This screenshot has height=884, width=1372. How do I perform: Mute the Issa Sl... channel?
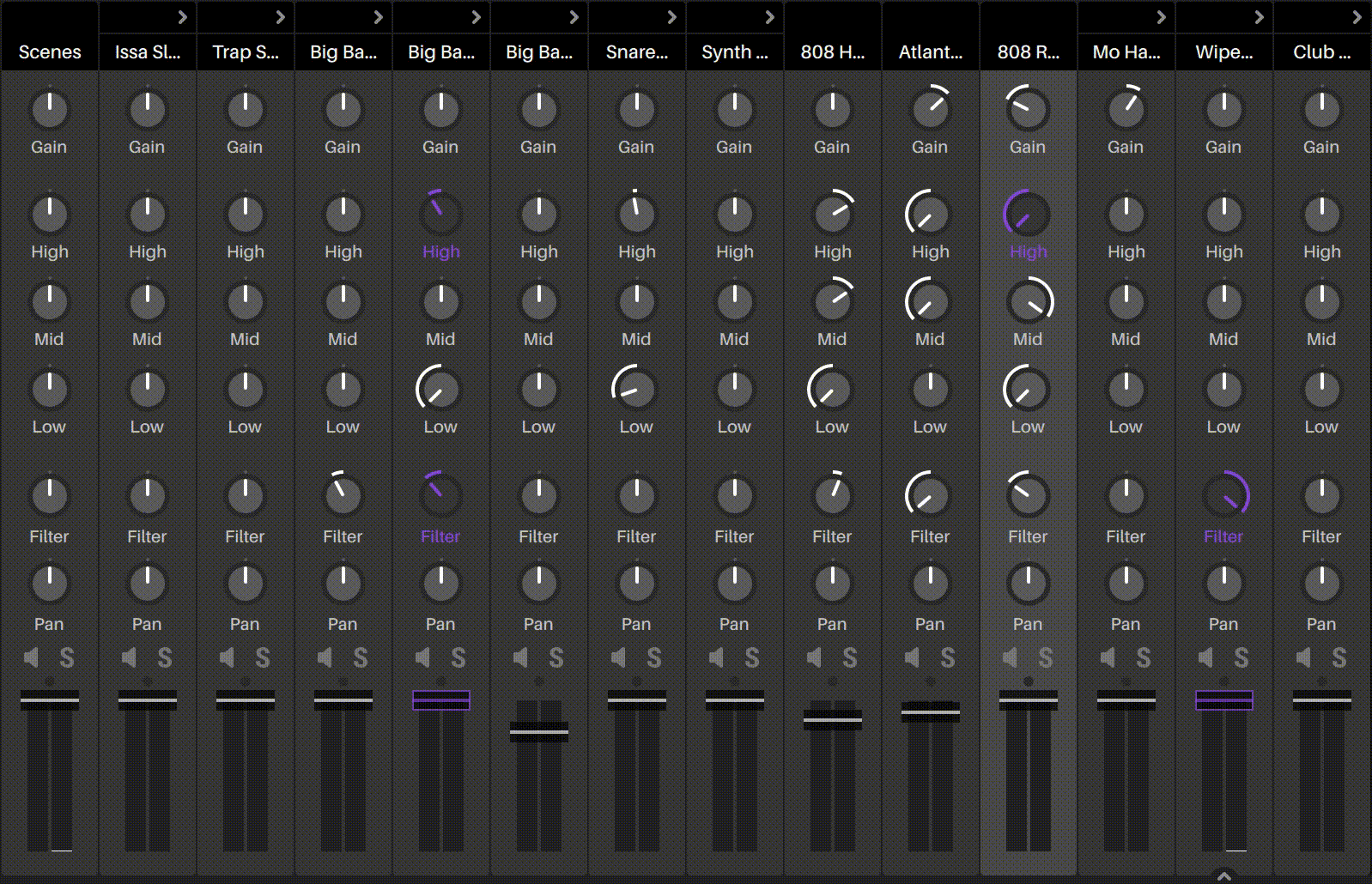click(x=130, y=658)
